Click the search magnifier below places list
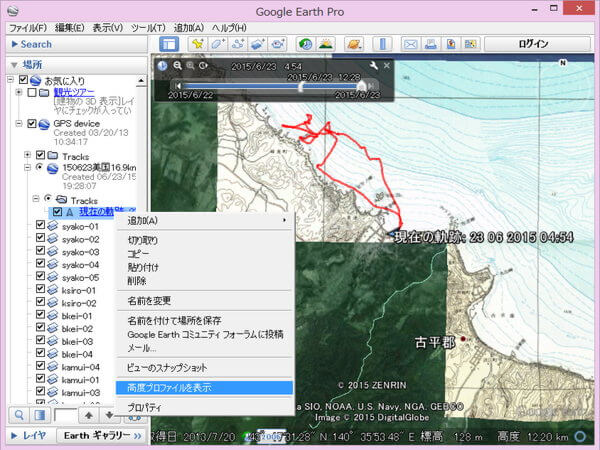The width and height of the screenshot is (600, 450). (x=19, y=415)
